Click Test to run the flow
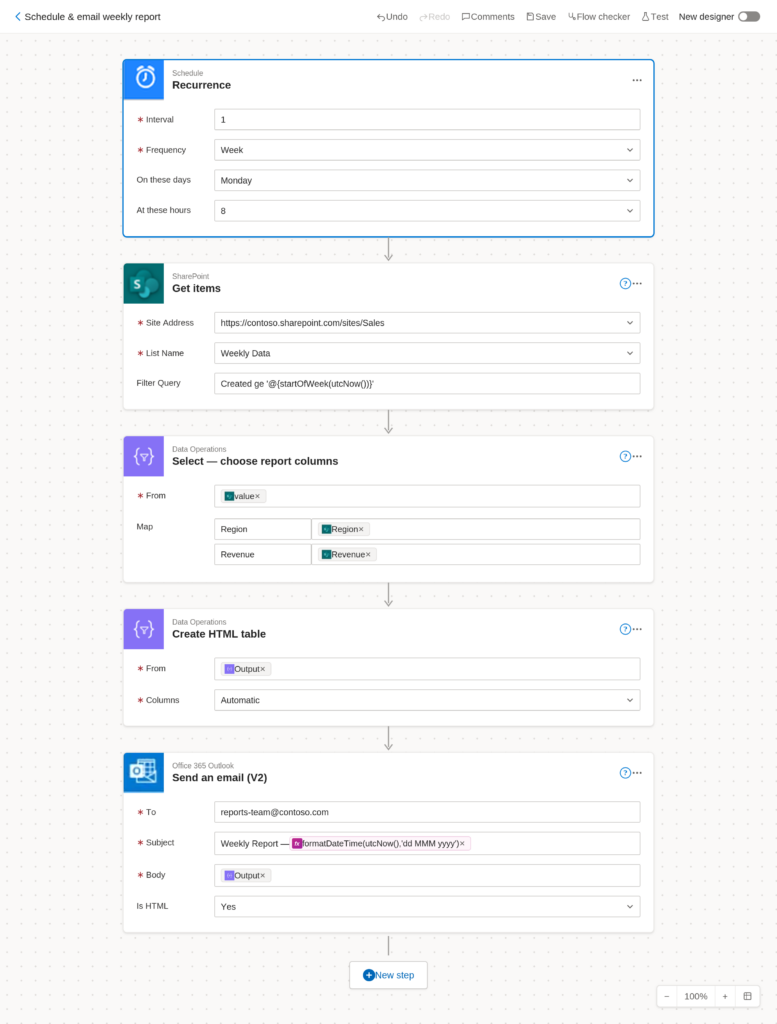 [655, 17]
